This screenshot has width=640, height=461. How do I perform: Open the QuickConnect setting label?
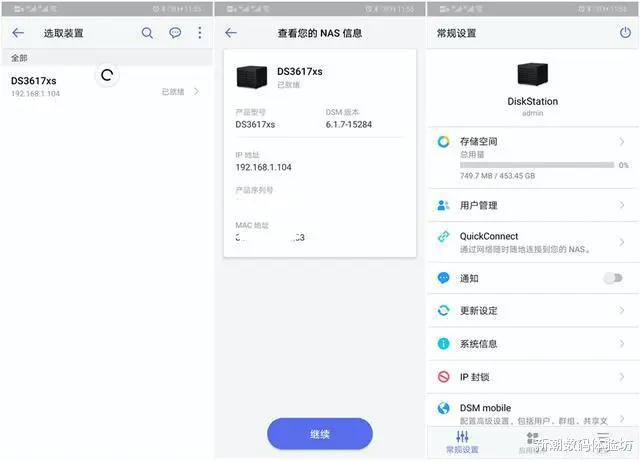(489, 236)
